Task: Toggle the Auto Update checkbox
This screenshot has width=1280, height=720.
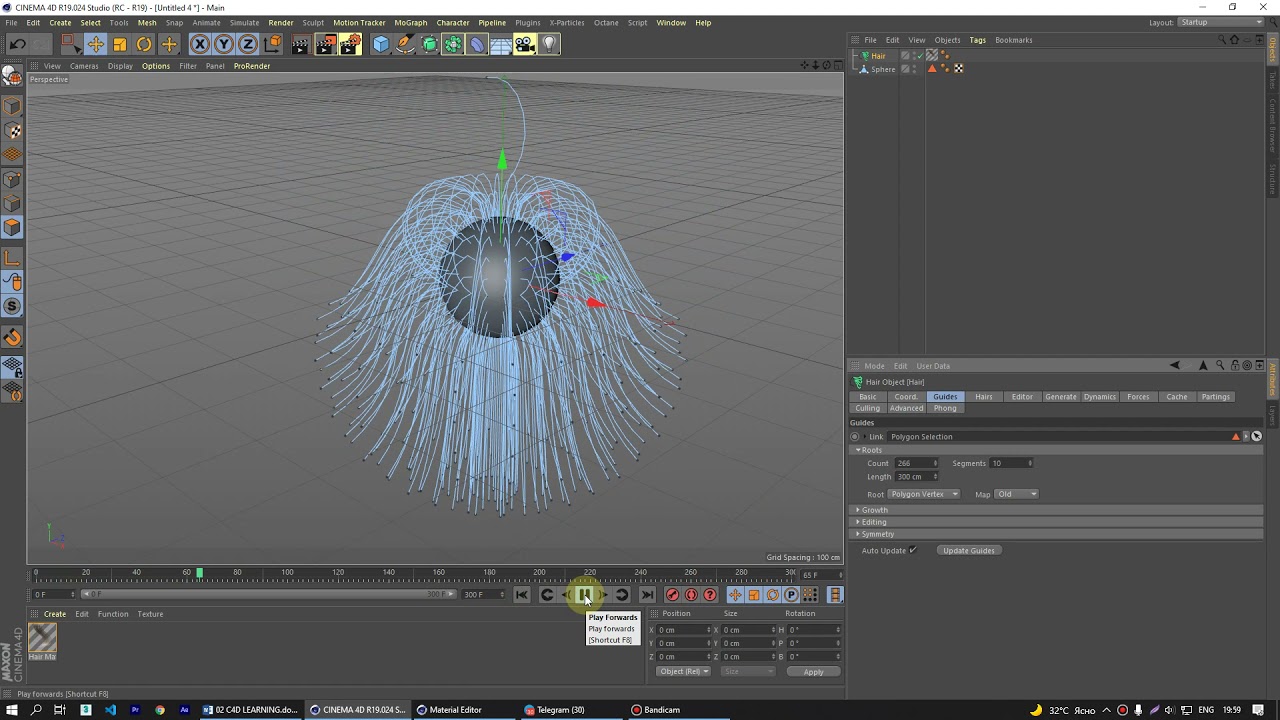Action: click(913, 550)
